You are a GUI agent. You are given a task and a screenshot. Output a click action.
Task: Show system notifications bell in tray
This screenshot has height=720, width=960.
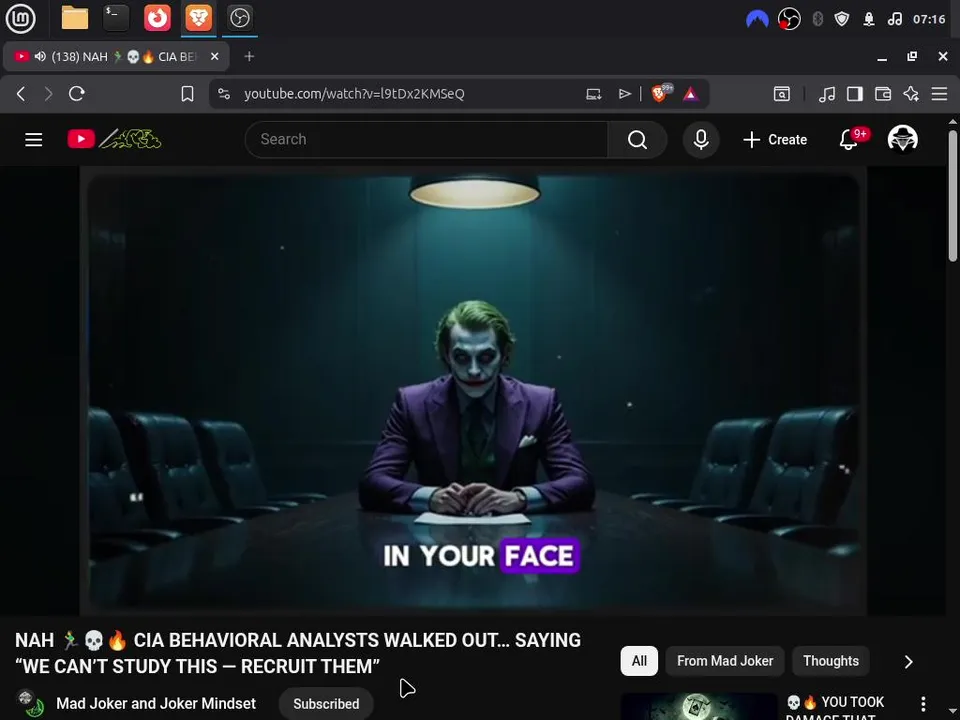[x=869, y=19]
